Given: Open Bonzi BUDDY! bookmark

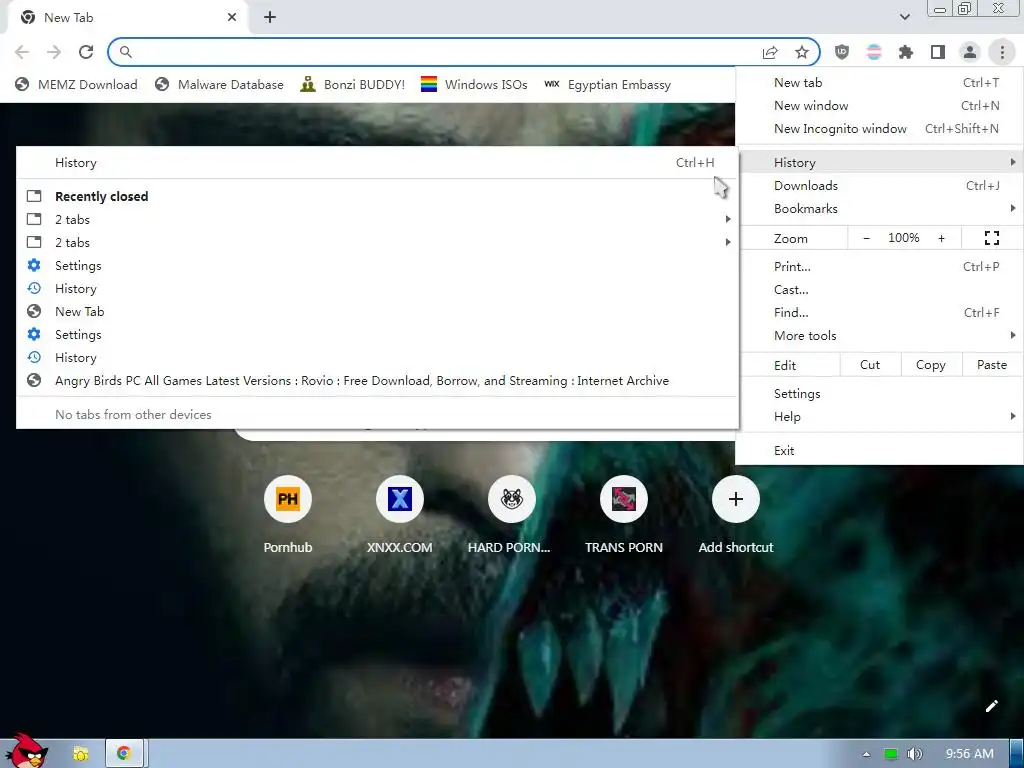Looking at the screenshot, I should [353, 84].
